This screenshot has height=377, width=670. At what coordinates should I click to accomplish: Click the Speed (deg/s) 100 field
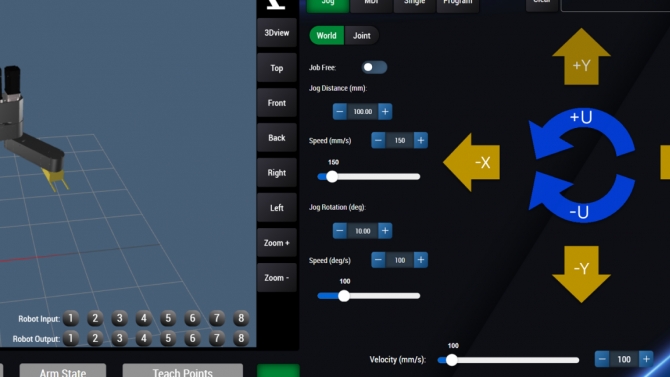pyautogui.click(x=400, y=260)
